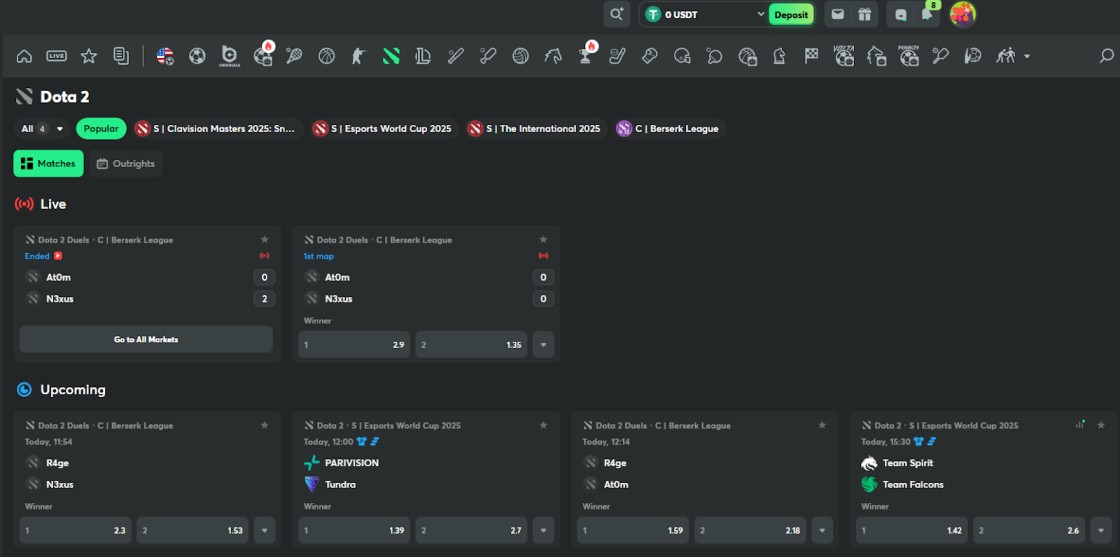The image size is (1120, 557).
Task: Select the PENALTY shootout icon
Action: pos(909,56)
